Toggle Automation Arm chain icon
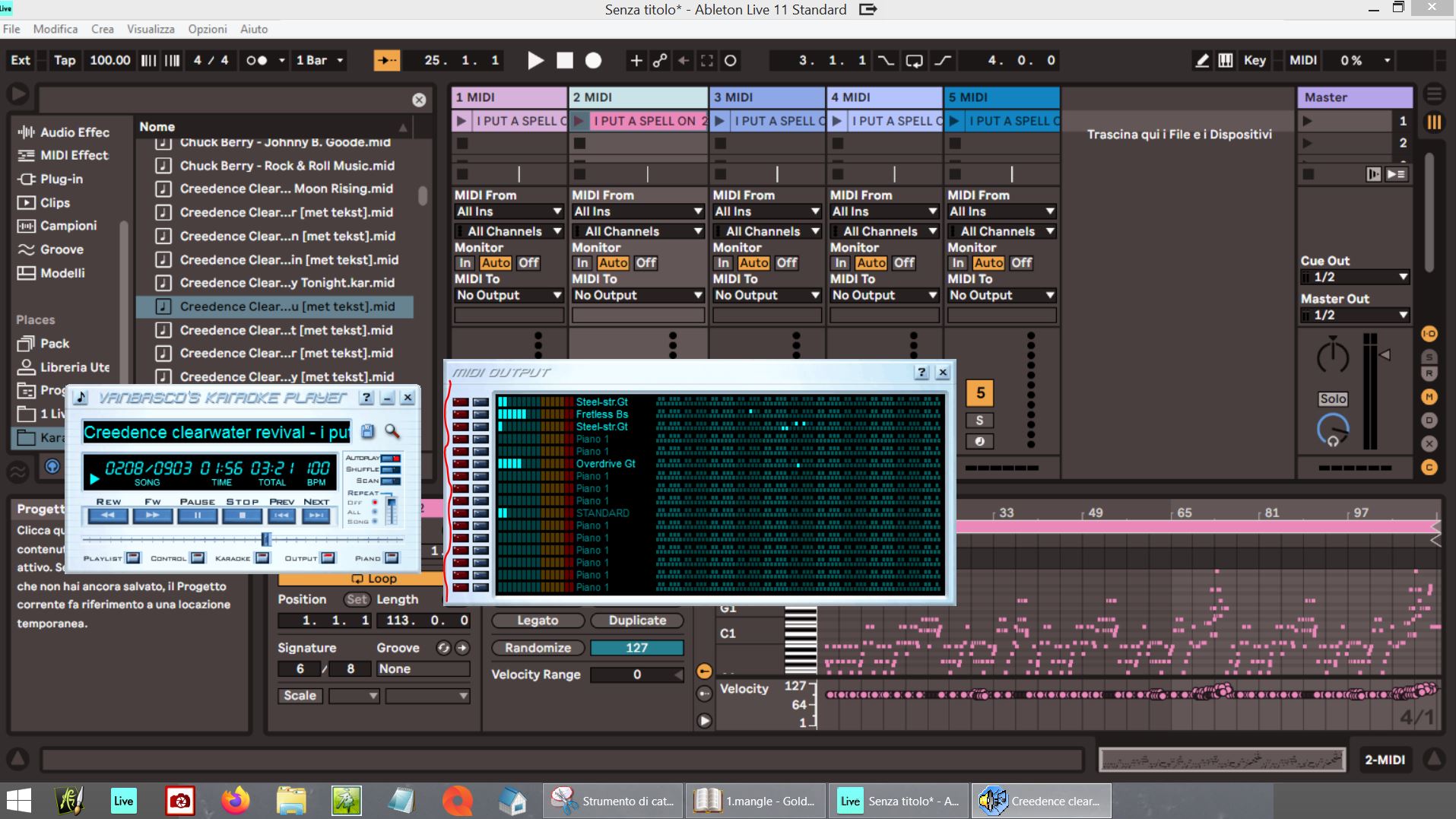Viewport: 1456px width, 819px height. [x=660, y=61]
